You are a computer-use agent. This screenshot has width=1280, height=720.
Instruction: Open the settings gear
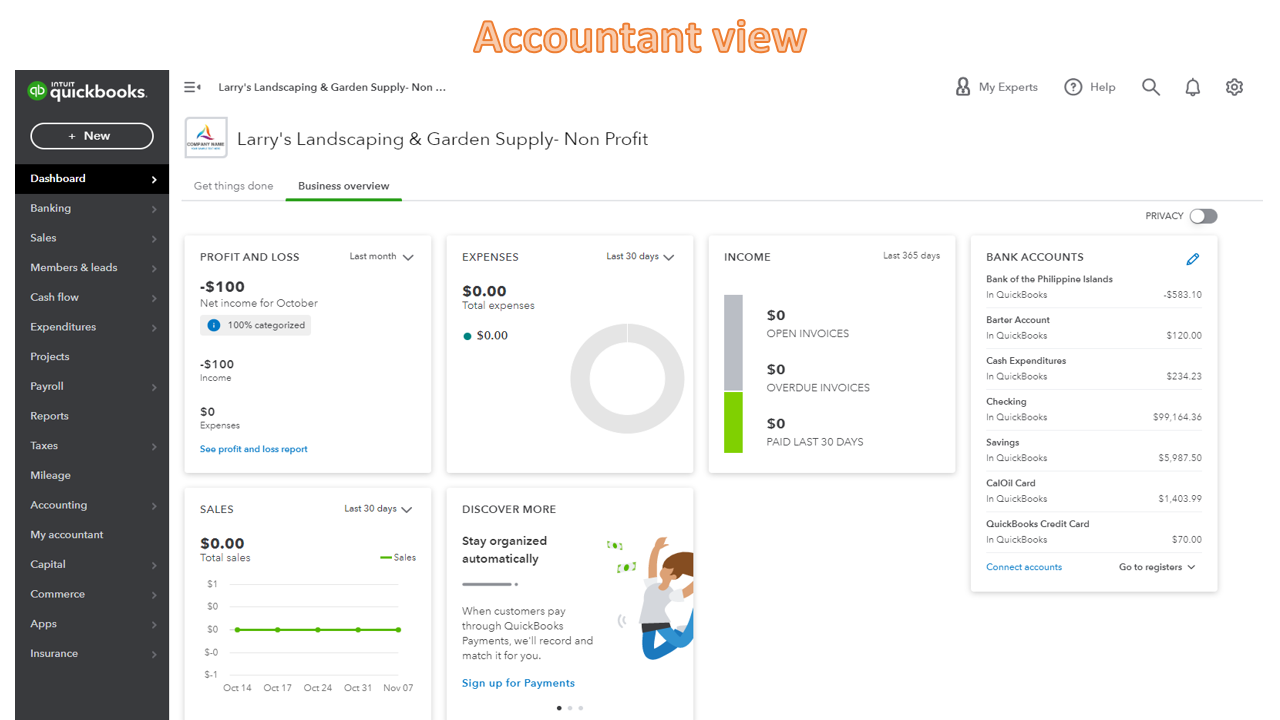pyautogui.click(x=1234, y=87)
